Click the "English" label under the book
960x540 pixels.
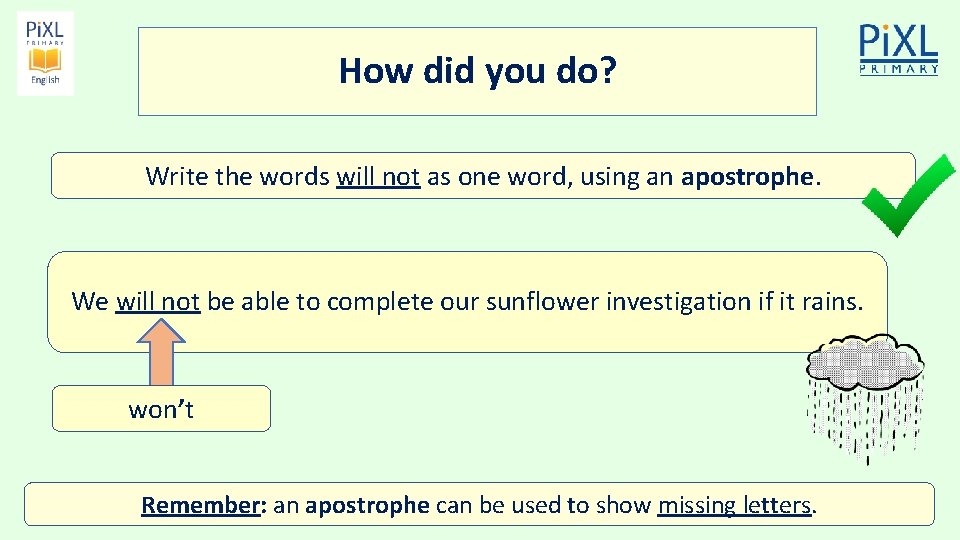point(45,80)
